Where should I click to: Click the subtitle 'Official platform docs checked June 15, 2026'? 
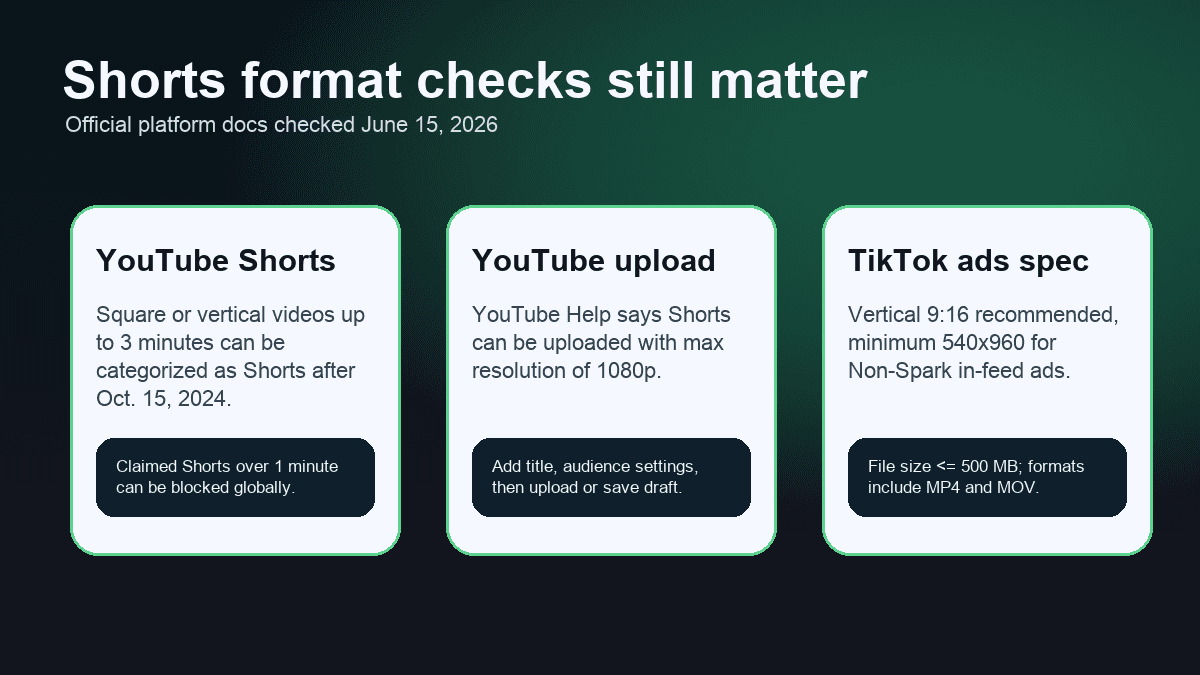282,125
